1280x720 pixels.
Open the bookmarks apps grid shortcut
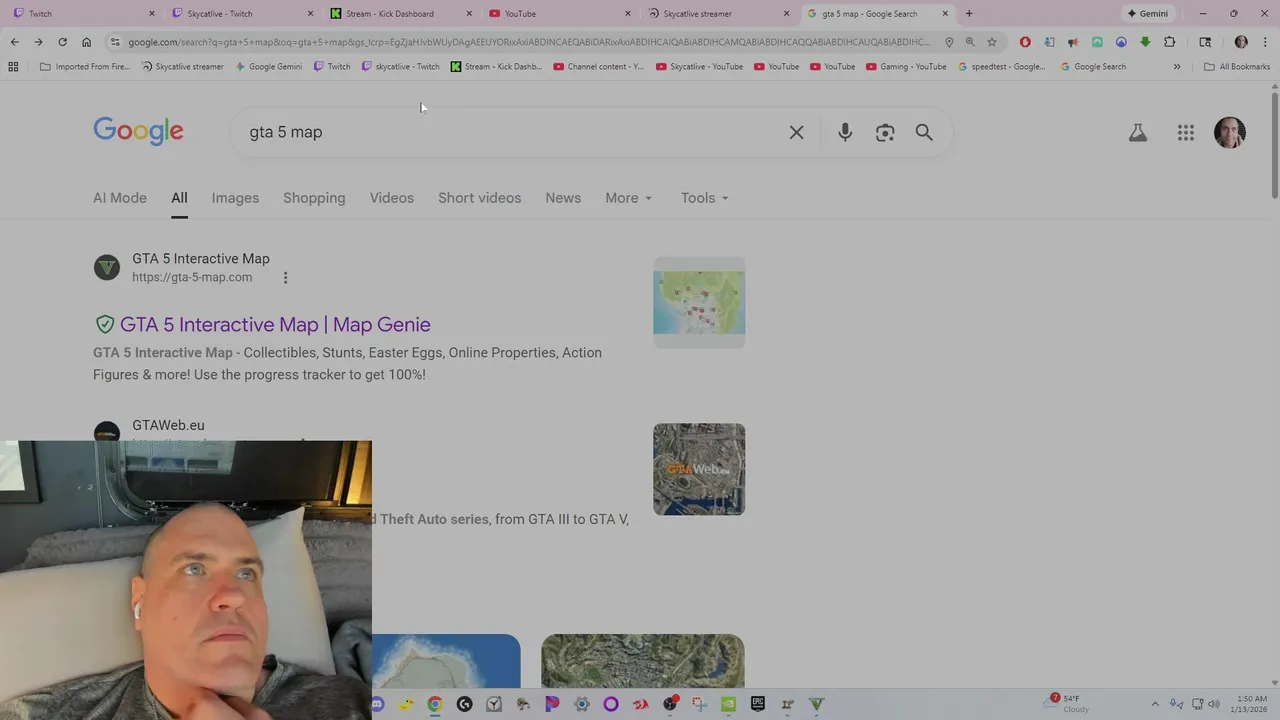point(13,67)
